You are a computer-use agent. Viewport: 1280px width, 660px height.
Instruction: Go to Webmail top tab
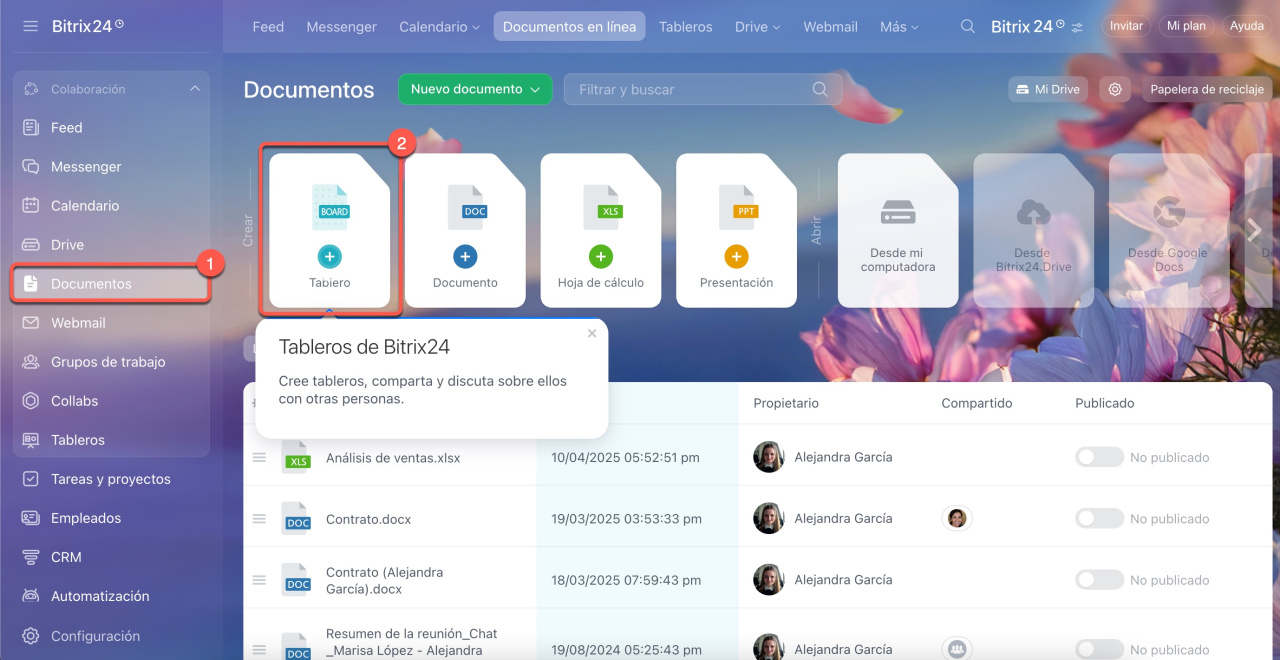pos(830,27)
